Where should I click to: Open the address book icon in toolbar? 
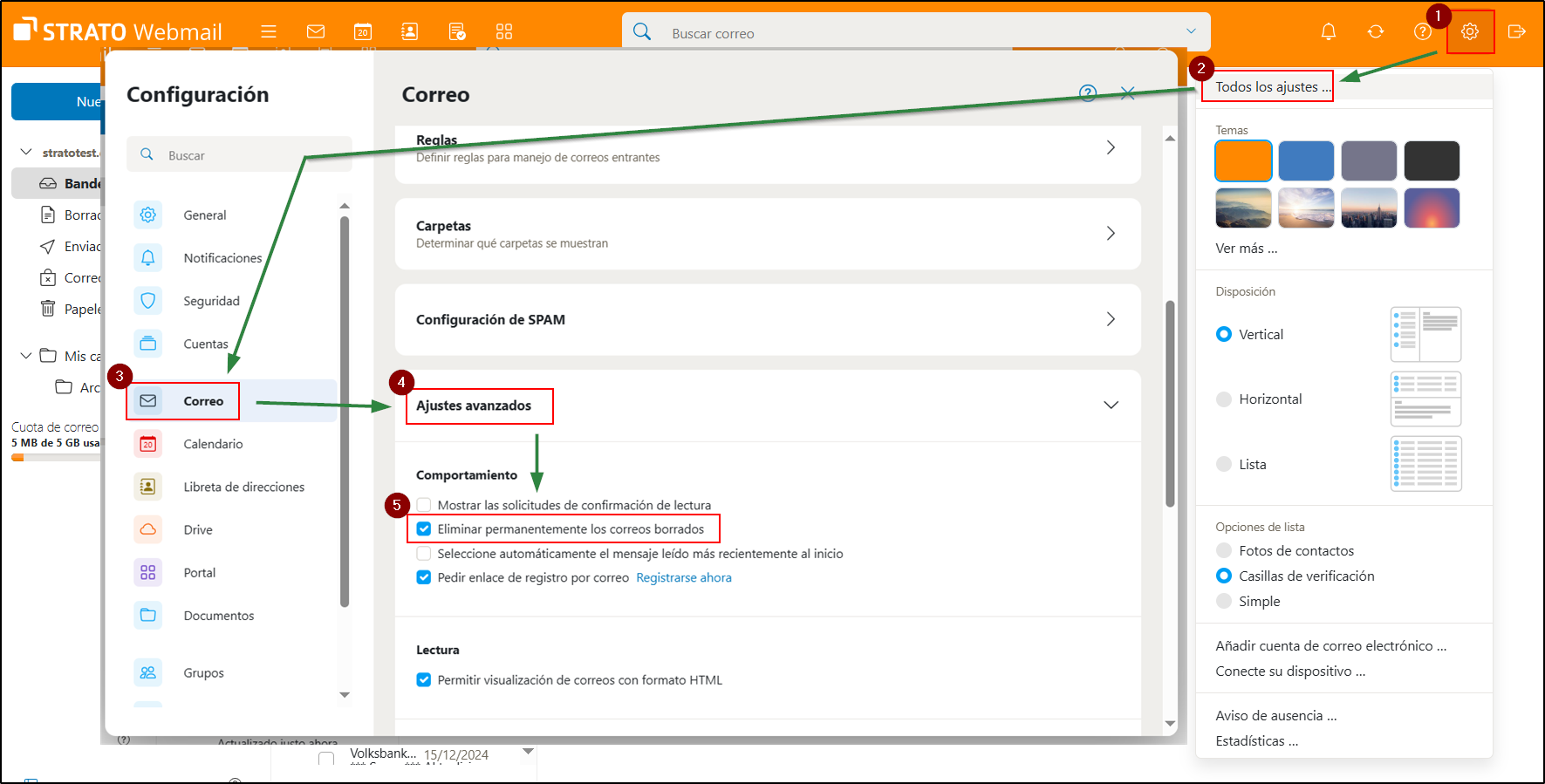click(409, 32)
